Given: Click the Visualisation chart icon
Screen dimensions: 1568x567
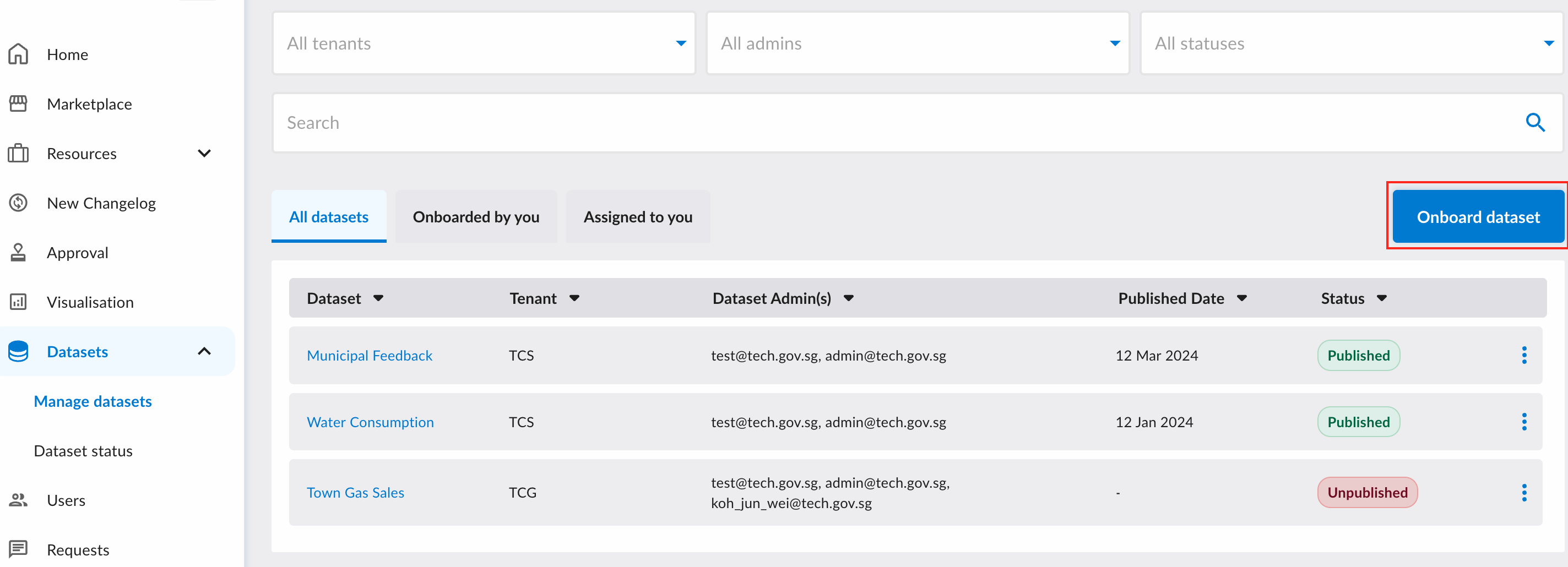Looking at the screenshot, I should 18,302.
